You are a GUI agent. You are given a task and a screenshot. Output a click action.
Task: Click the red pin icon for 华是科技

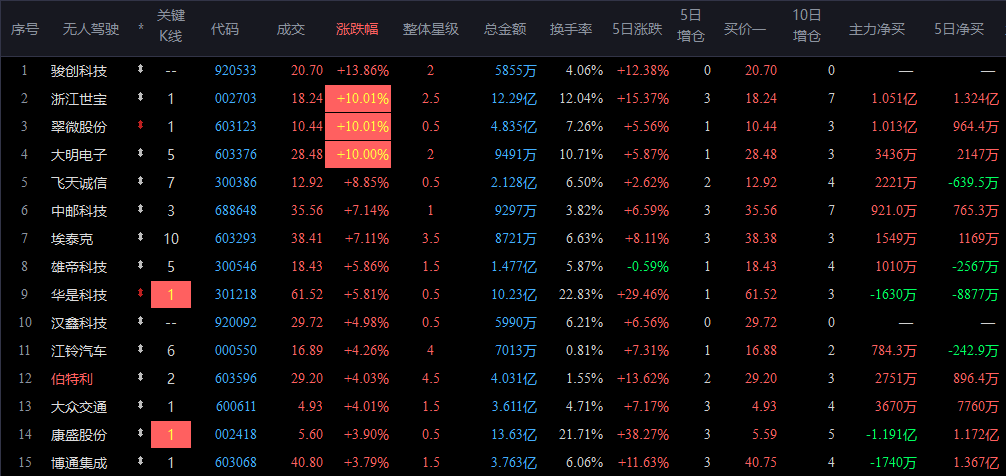point(141,294)
